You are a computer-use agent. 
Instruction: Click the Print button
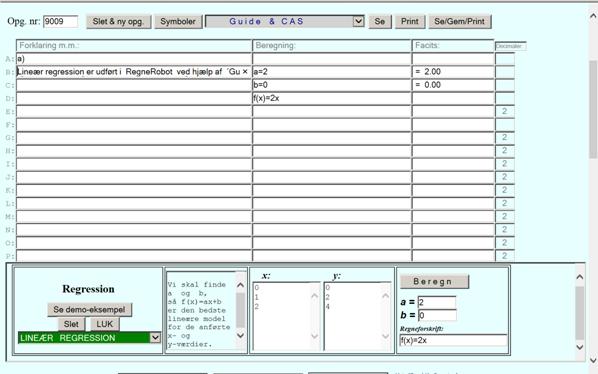pos(410,22)
